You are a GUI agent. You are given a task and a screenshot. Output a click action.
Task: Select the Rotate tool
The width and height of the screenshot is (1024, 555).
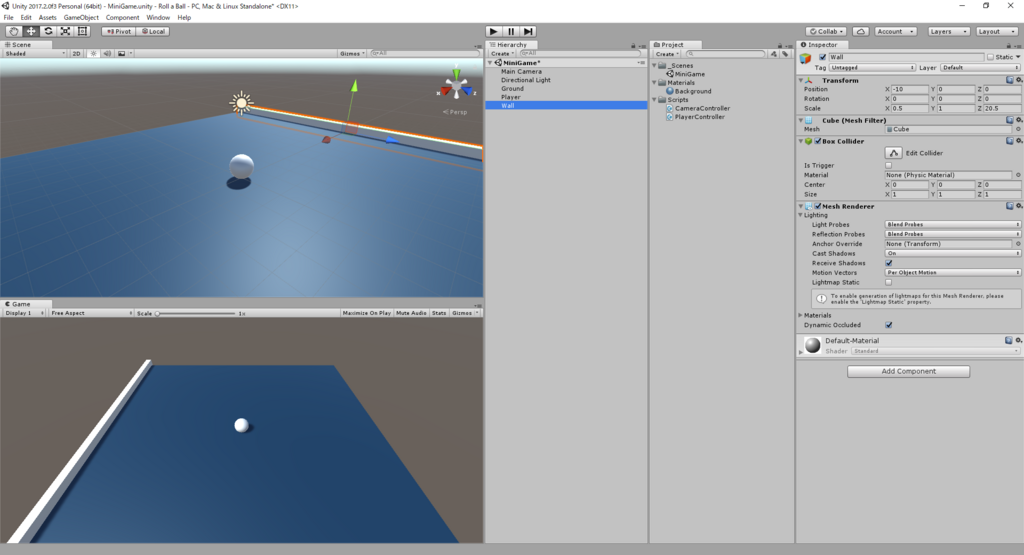coord(48,31)
